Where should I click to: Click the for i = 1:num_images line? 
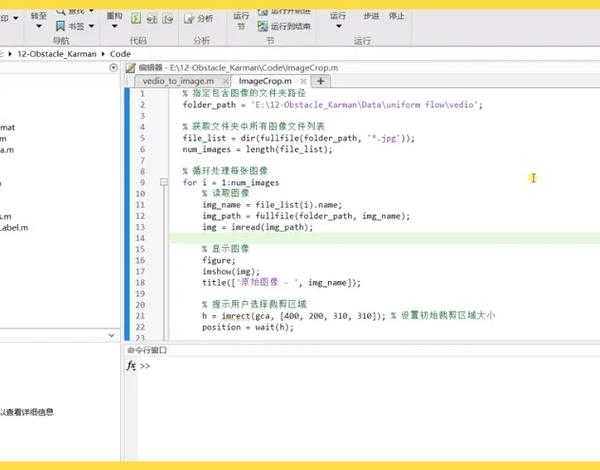[231, 183]
